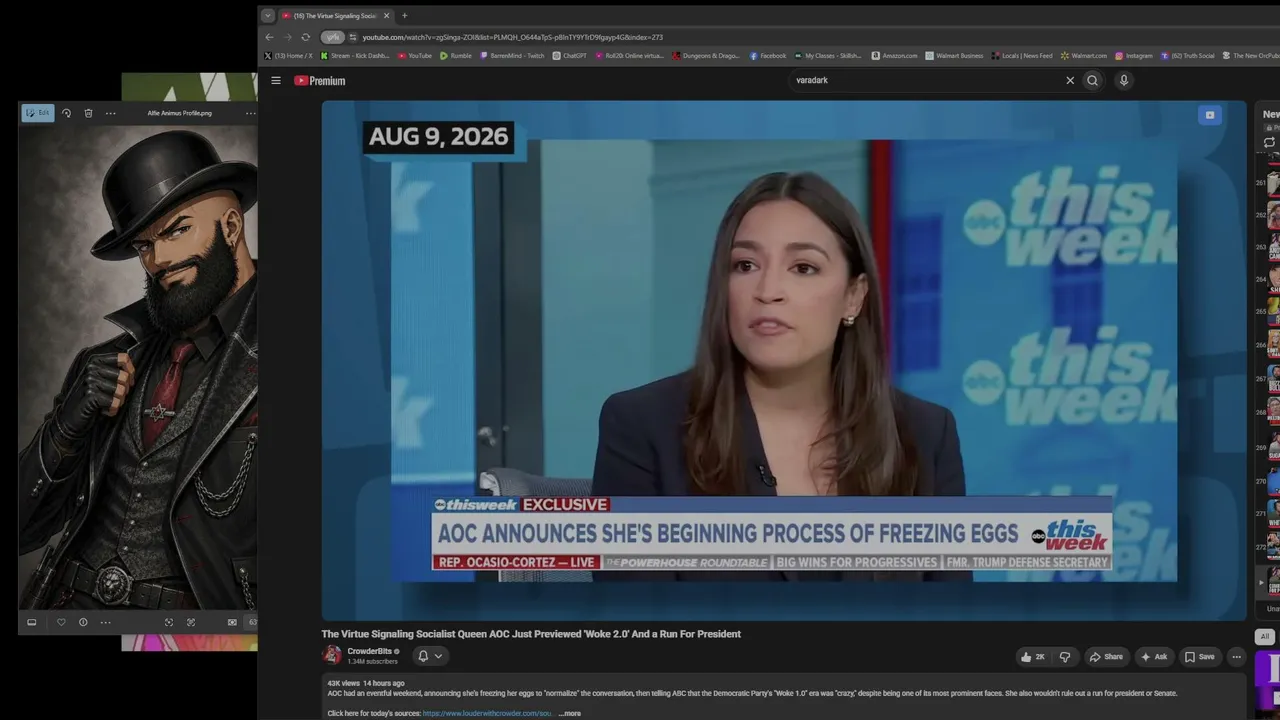
Task: Share the AOC video
Action: pos(1106,657)
